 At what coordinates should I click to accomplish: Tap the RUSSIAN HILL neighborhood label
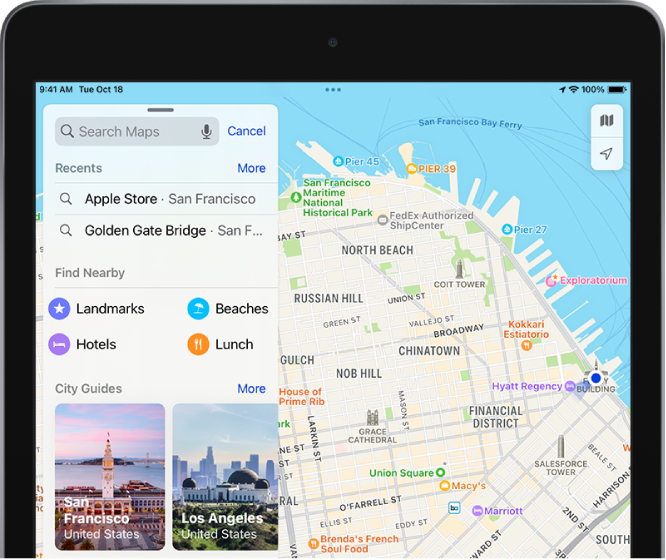328,298
